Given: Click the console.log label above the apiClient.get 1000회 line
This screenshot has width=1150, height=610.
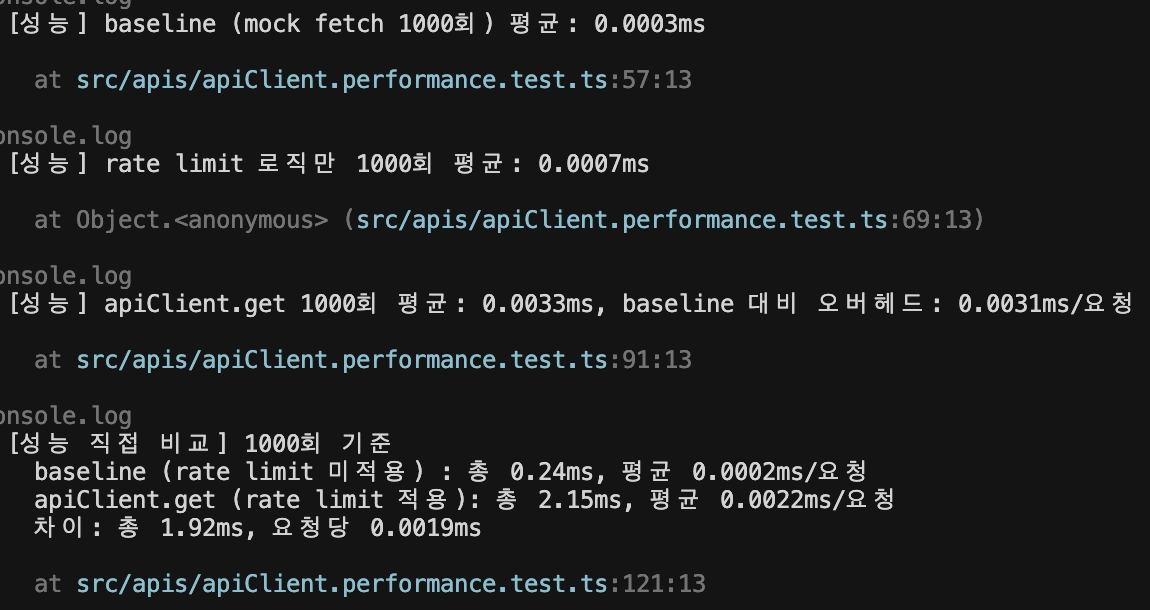Looking at the screenshot, I should point(65,276).
